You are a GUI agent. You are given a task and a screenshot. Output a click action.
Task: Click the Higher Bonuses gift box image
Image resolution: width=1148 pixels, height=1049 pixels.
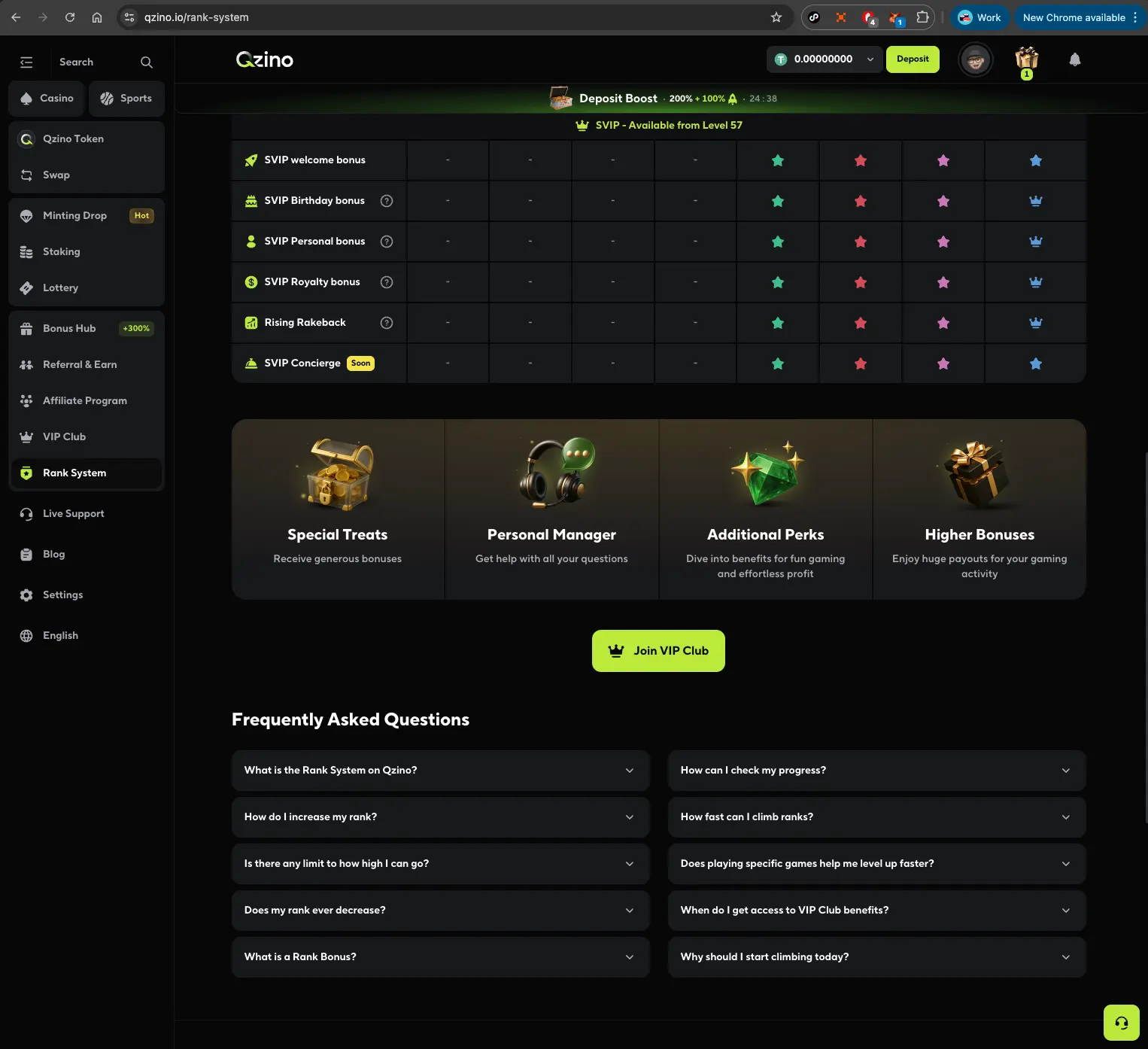click(976, 475)
